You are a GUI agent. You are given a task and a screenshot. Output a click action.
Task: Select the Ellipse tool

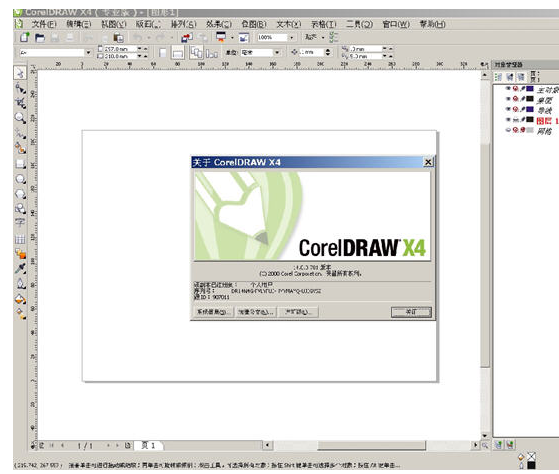[x=20, y=179]
